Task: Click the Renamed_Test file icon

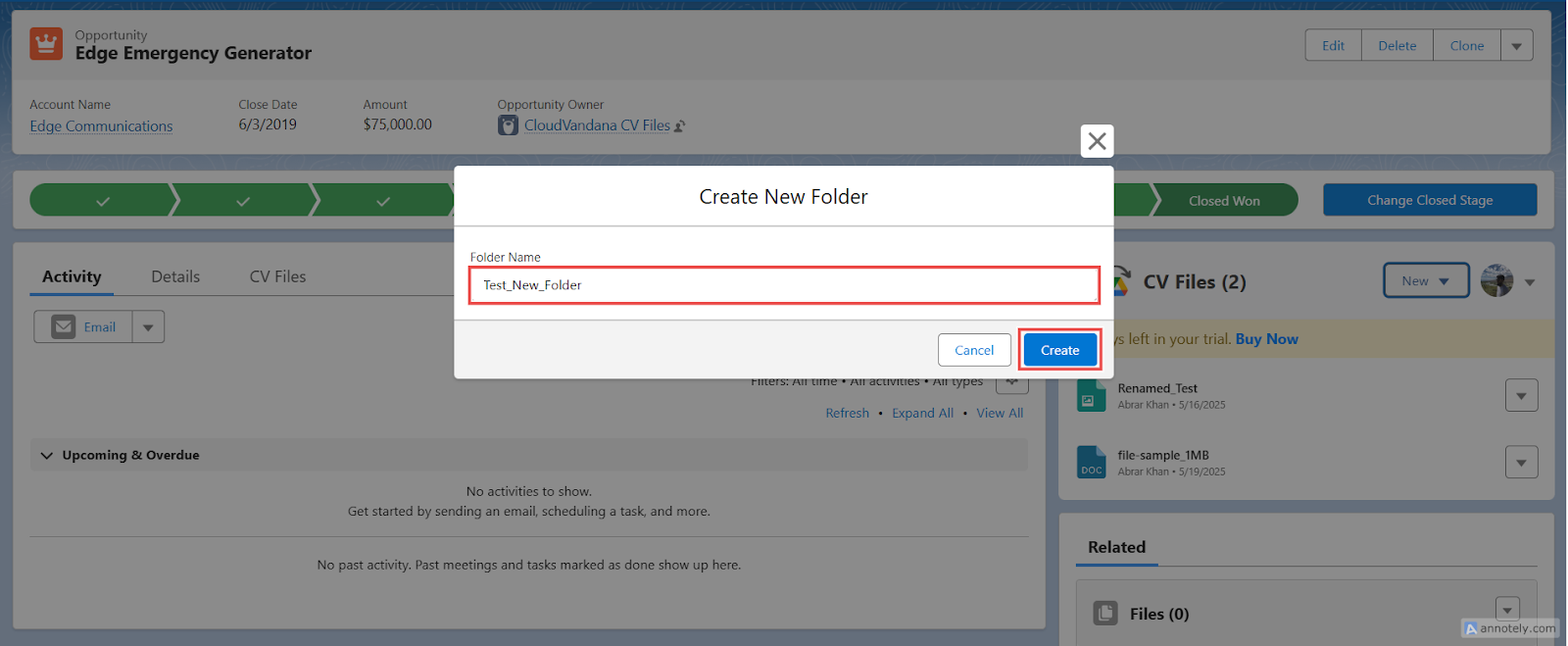Action: pos(1092,396)
